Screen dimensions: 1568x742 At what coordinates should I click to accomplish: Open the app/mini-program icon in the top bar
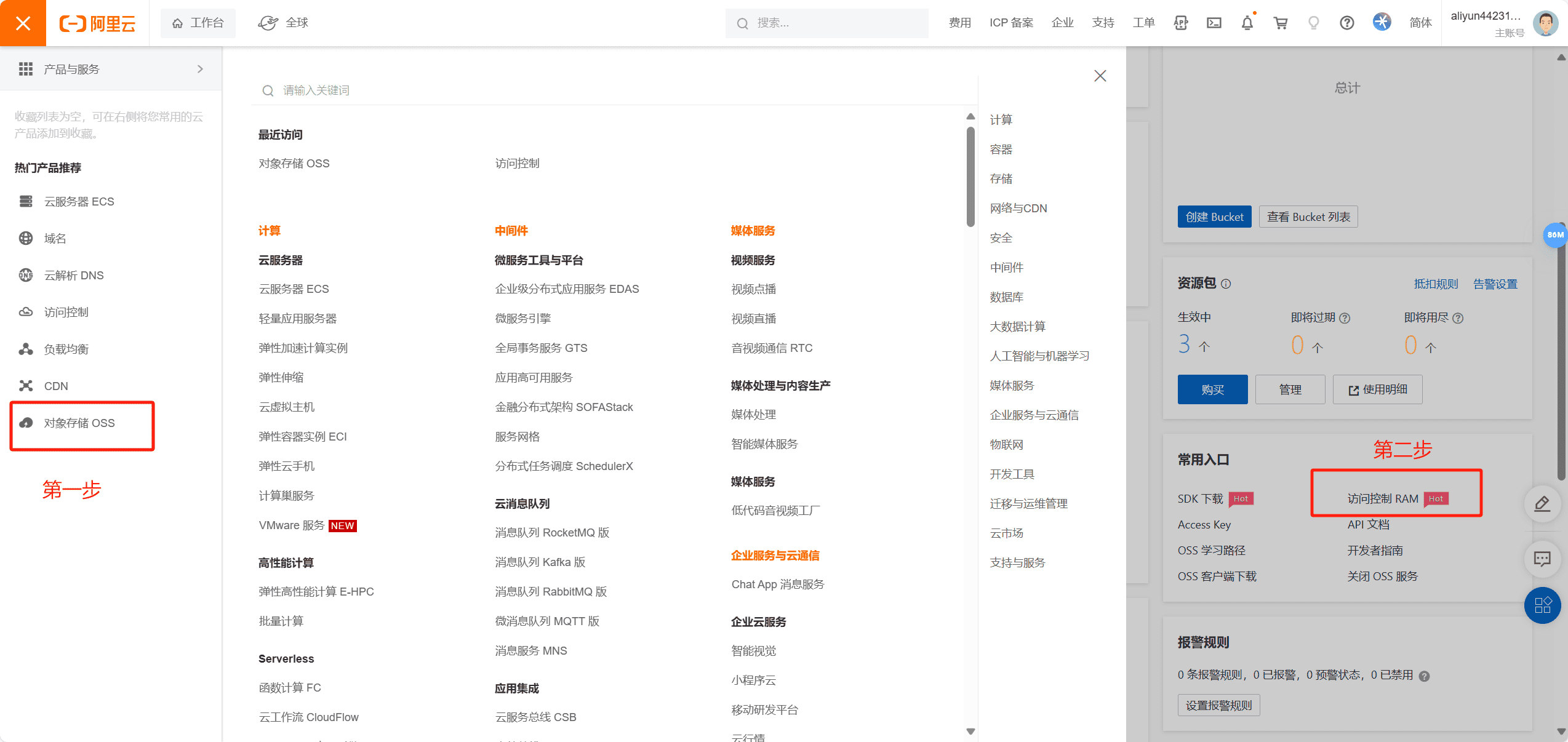pos(1180,23)
